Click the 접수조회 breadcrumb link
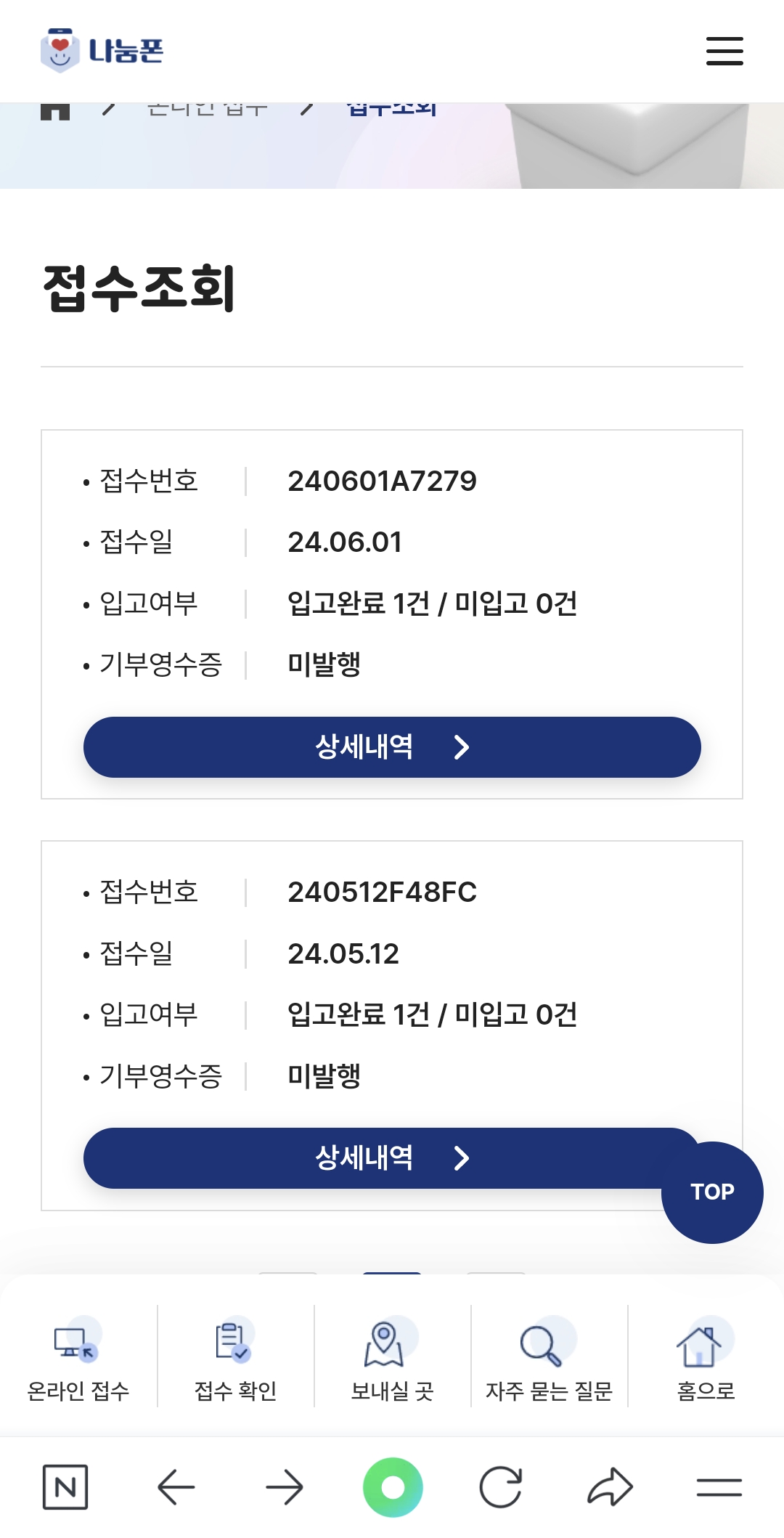Viewport: 784px width, 1538px height. 392,110
